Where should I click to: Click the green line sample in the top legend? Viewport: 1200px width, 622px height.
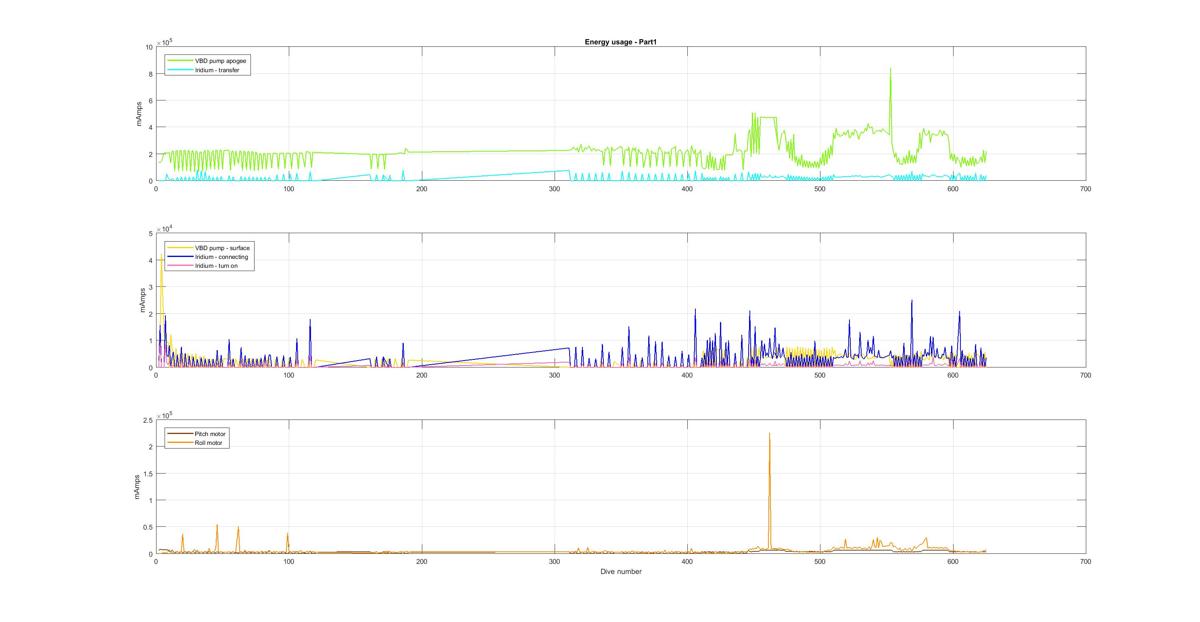[x=181, y=60]
